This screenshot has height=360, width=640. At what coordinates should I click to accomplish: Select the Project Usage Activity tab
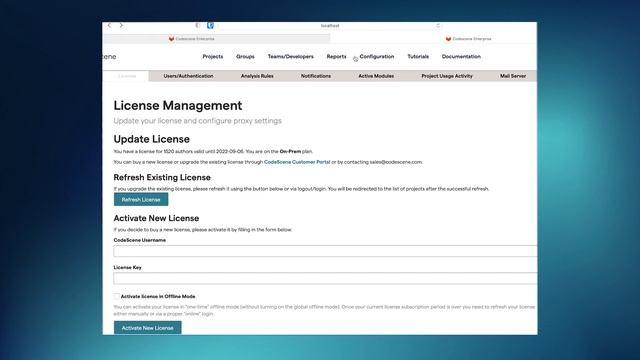click(x=447, y=76)
